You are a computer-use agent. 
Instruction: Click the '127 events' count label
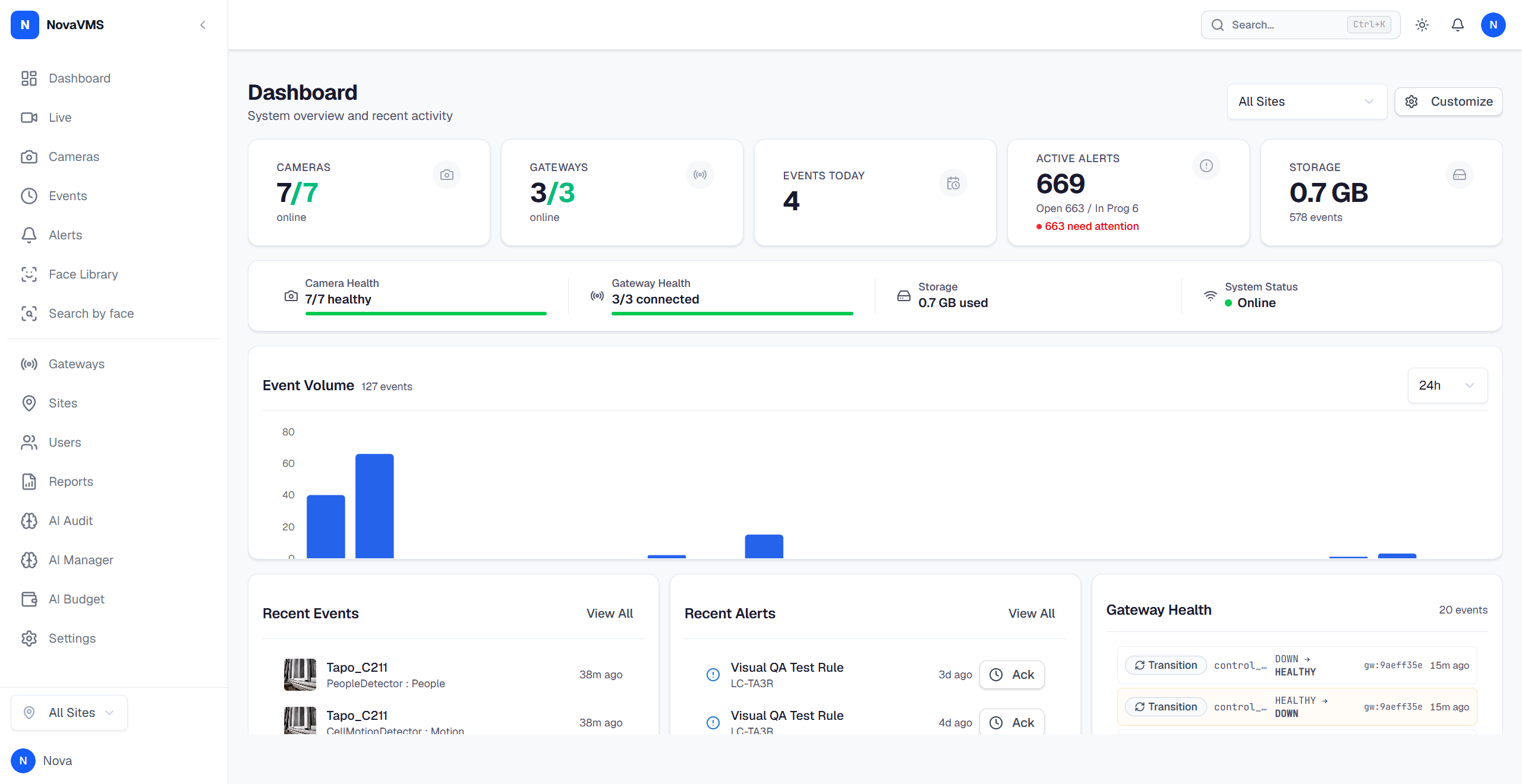pyautogui.click(x=386, y=387)
